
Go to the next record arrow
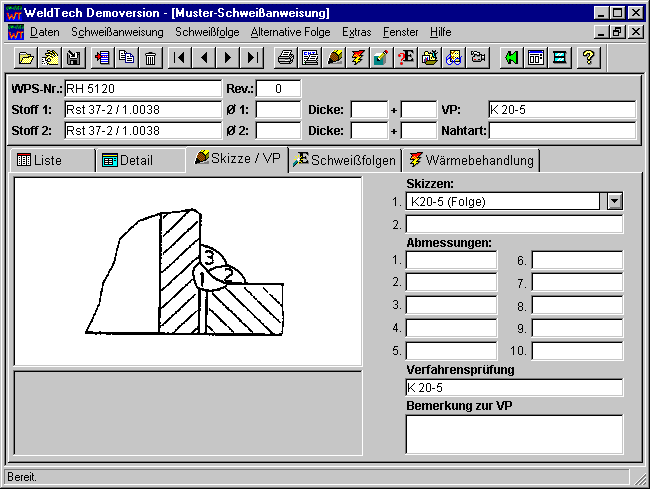point(229,58)
